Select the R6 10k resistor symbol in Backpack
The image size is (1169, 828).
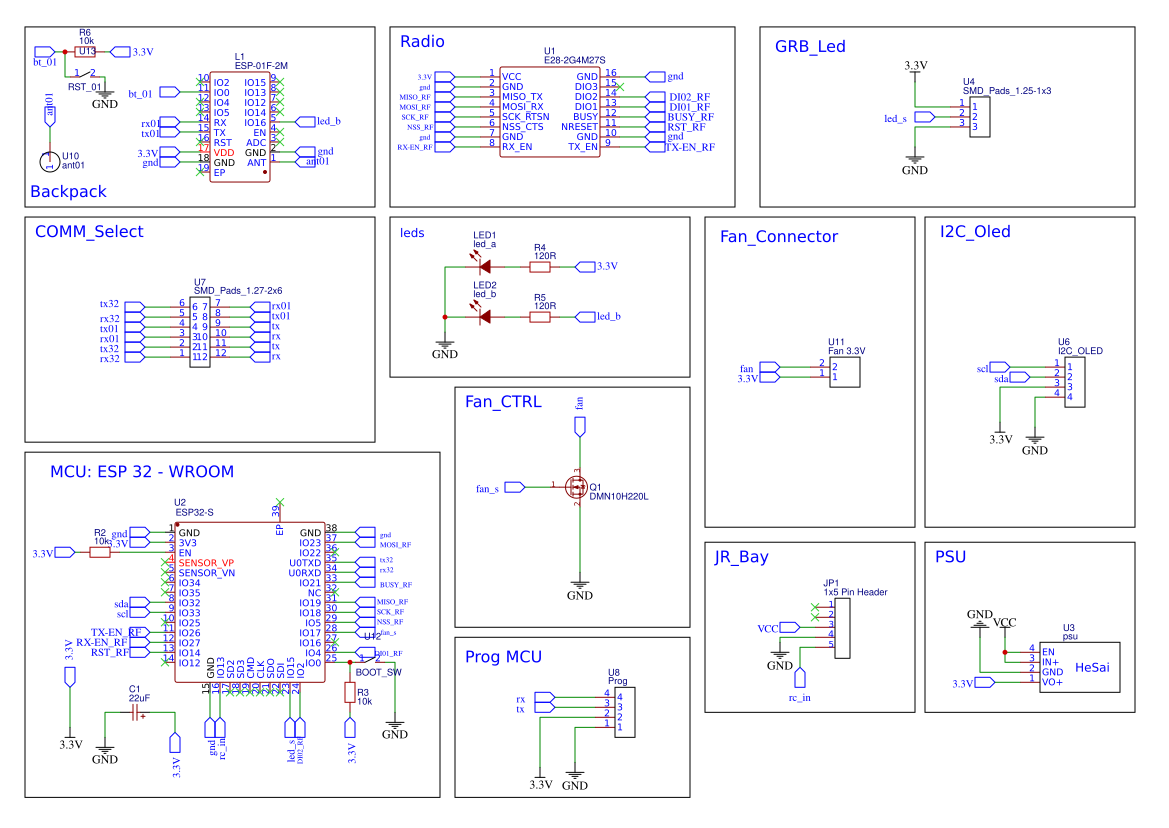tap(86, 51)
